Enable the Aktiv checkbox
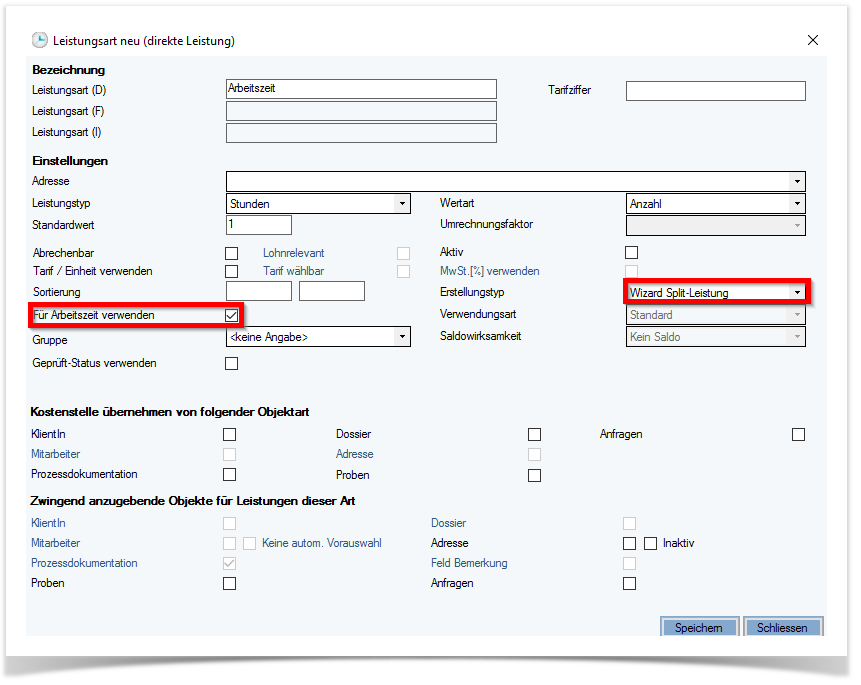This screenshot has height=685, width=861. click(631, 252)
